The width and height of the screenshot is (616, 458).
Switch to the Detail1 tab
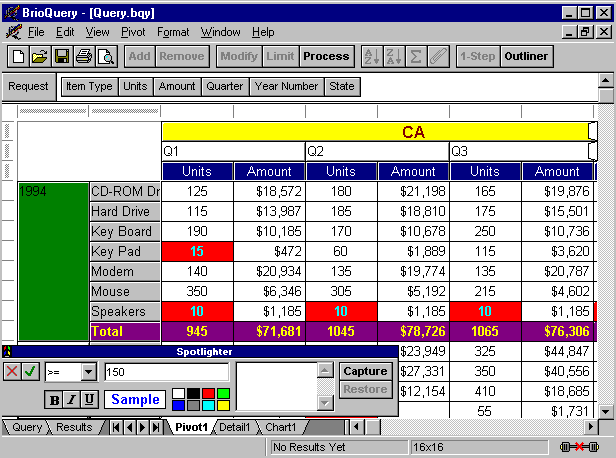point(235,427)
